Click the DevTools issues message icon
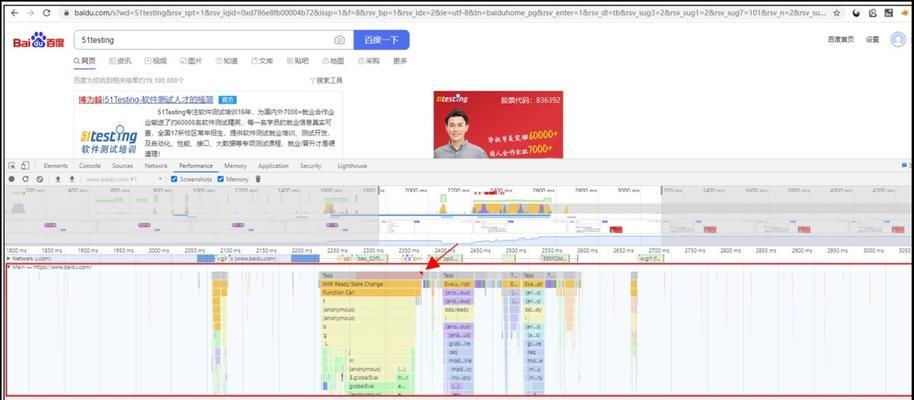The width and height of the screenshot is (914, 400). click(x=905, y=166)
